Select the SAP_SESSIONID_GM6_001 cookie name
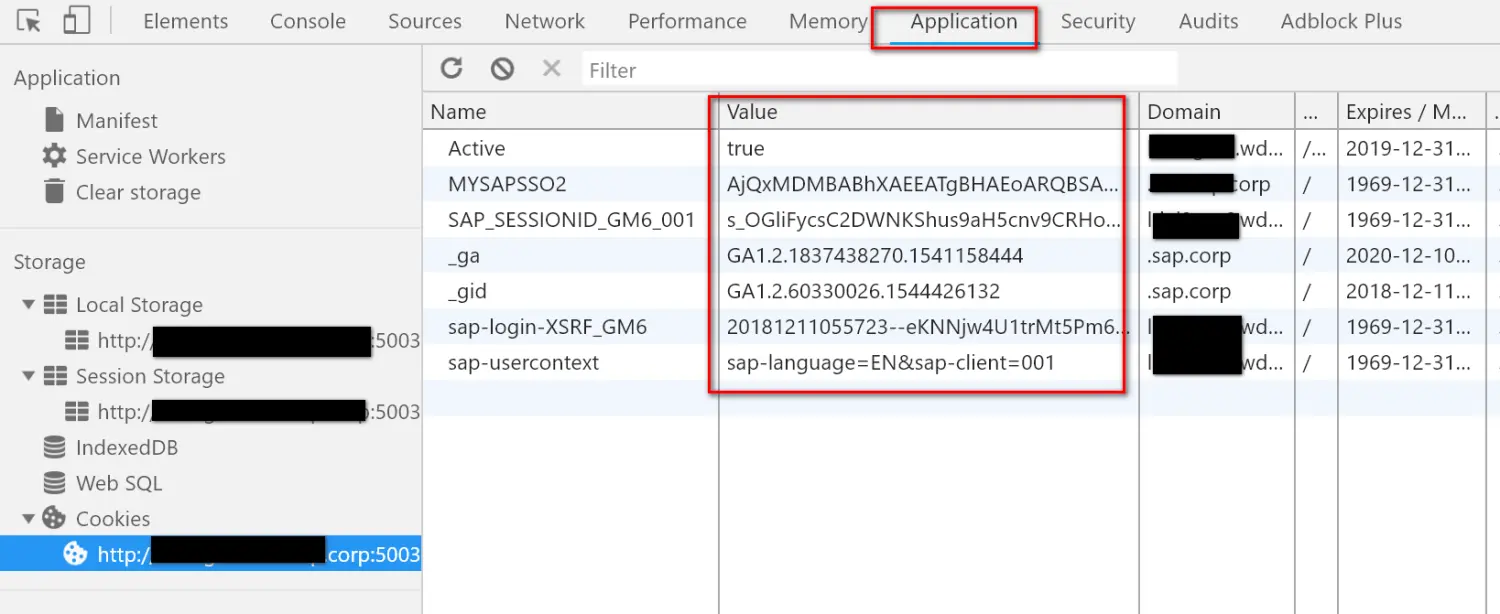The height and width of the screenshot is (614, 1500). pos(571,220)
